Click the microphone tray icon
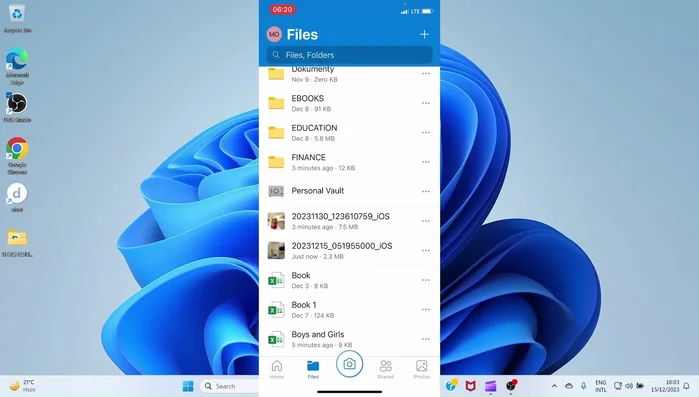 point(584,386)
